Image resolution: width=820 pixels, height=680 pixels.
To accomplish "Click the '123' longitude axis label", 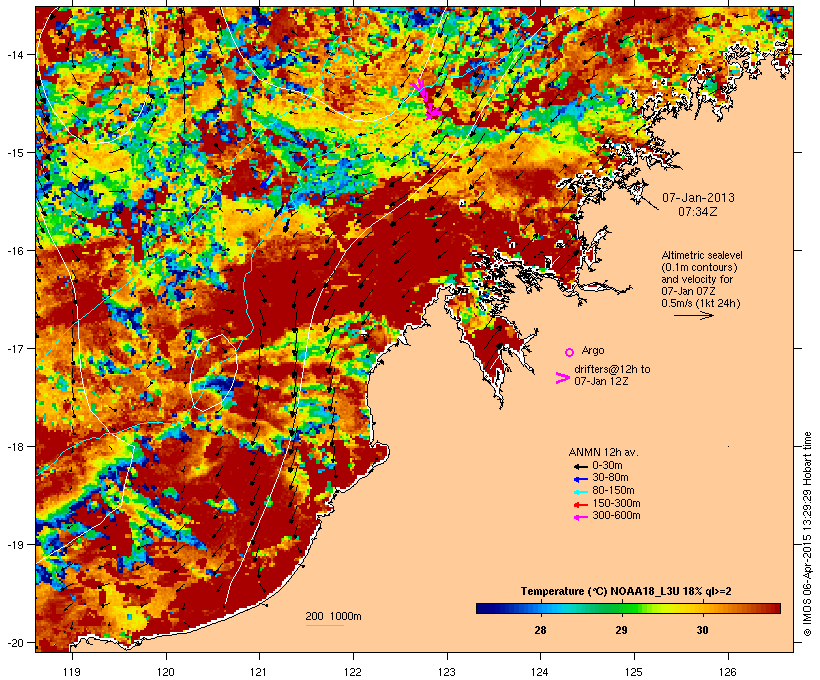I will click(x=447, y=672).
